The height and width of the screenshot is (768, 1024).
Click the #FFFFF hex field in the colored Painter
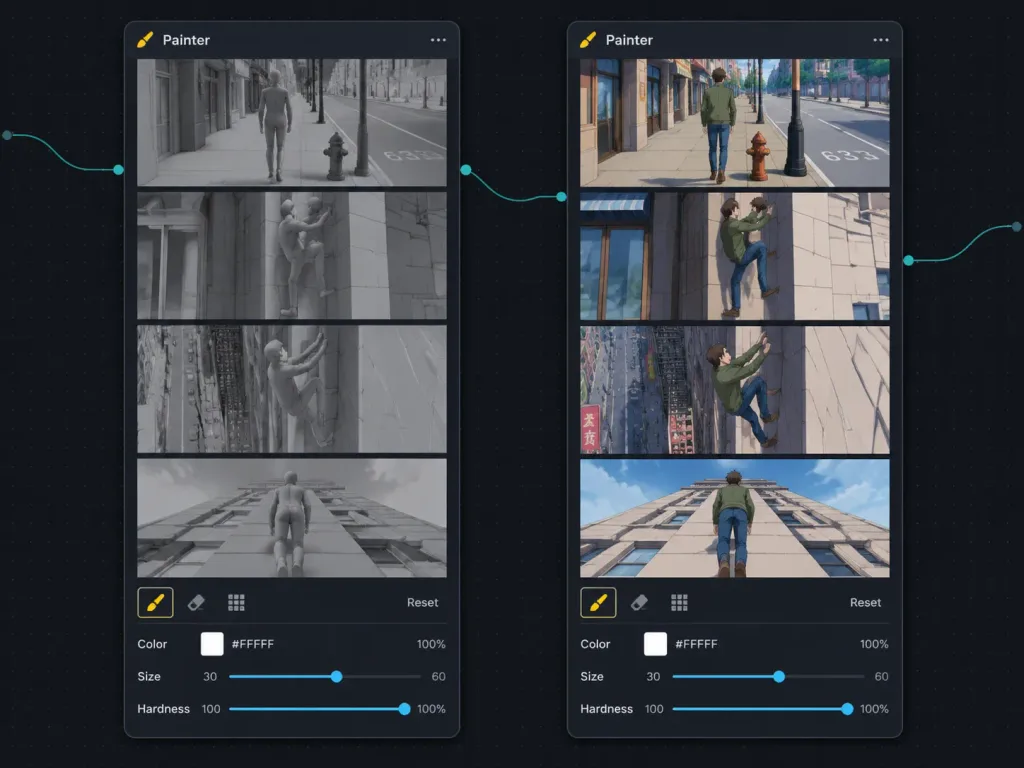click(x=696, y=644)
